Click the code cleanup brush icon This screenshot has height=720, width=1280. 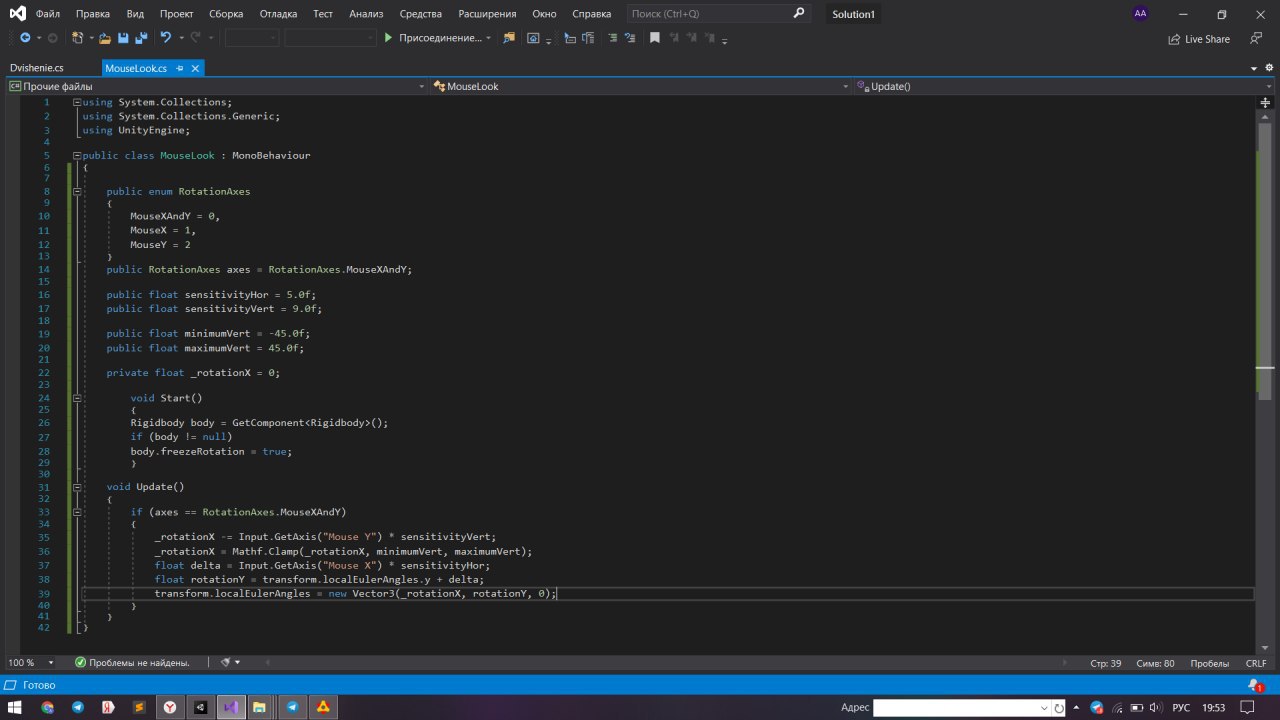coord(226,662)
